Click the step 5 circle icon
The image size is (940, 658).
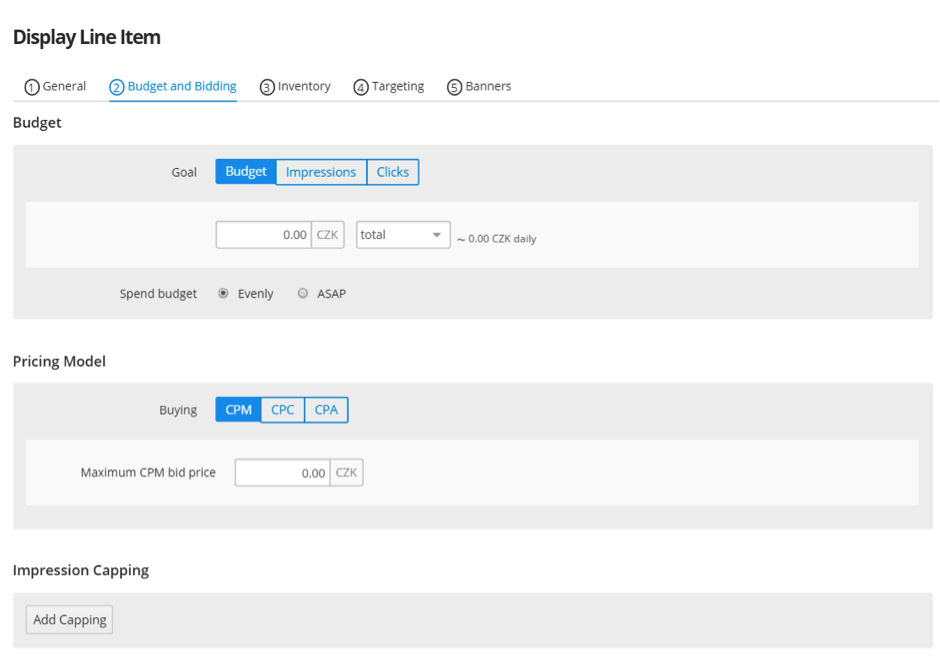(x=454, y=87)
